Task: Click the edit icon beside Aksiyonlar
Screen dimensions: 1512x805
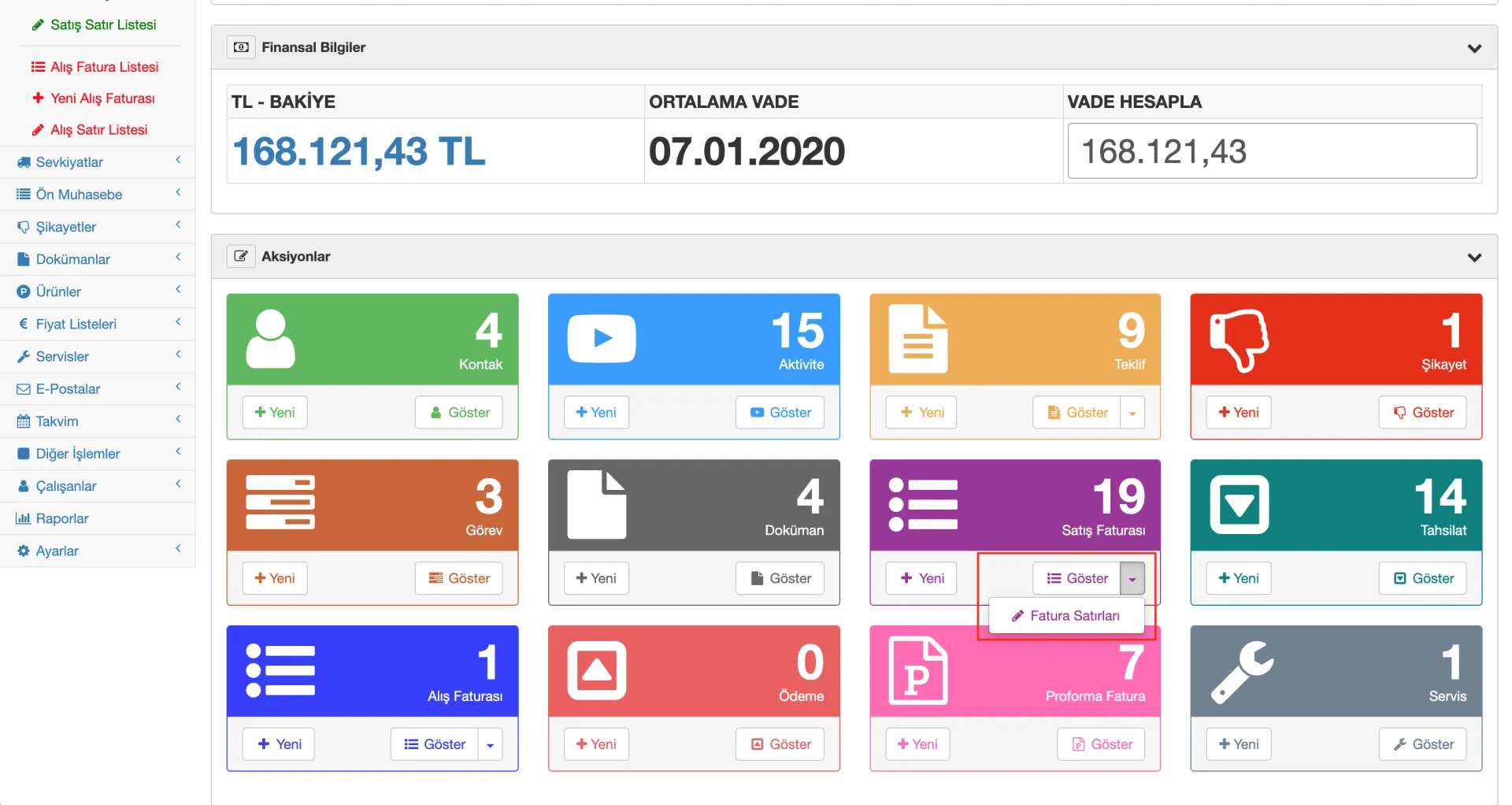Action: click(241, 257)
